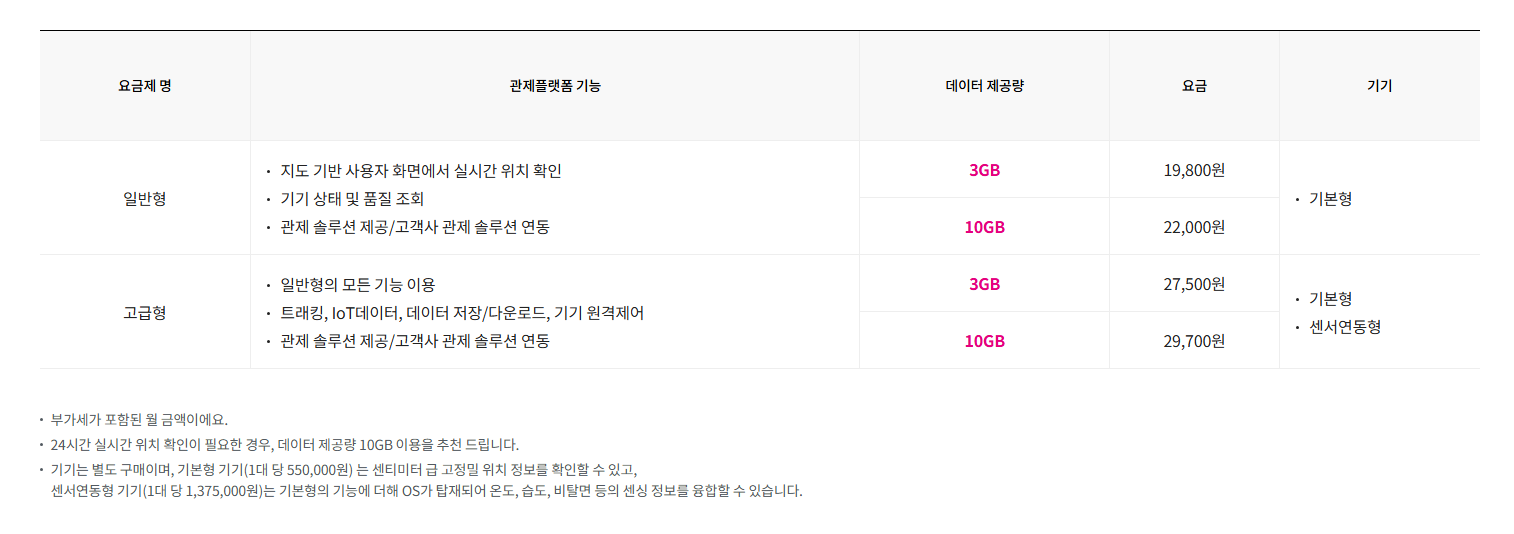This screenshot has width=1514, height=534.
Task: Click the 19,800원 price cell
Action: (x=1194, y=170)
